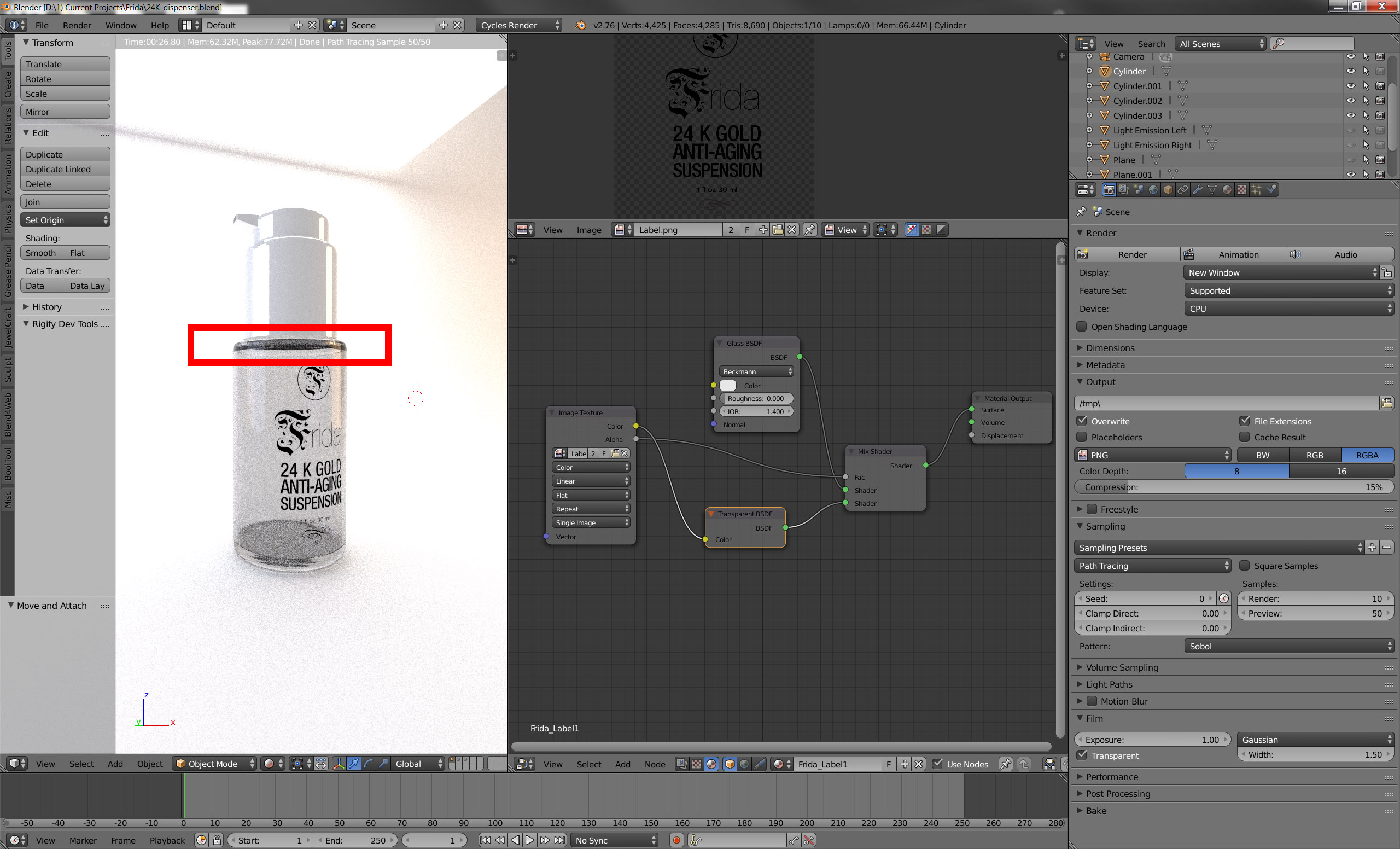Click the Duplicate button in the Tool Shelf
This screenshot has height=849, width=1400.
click(65, 154)
